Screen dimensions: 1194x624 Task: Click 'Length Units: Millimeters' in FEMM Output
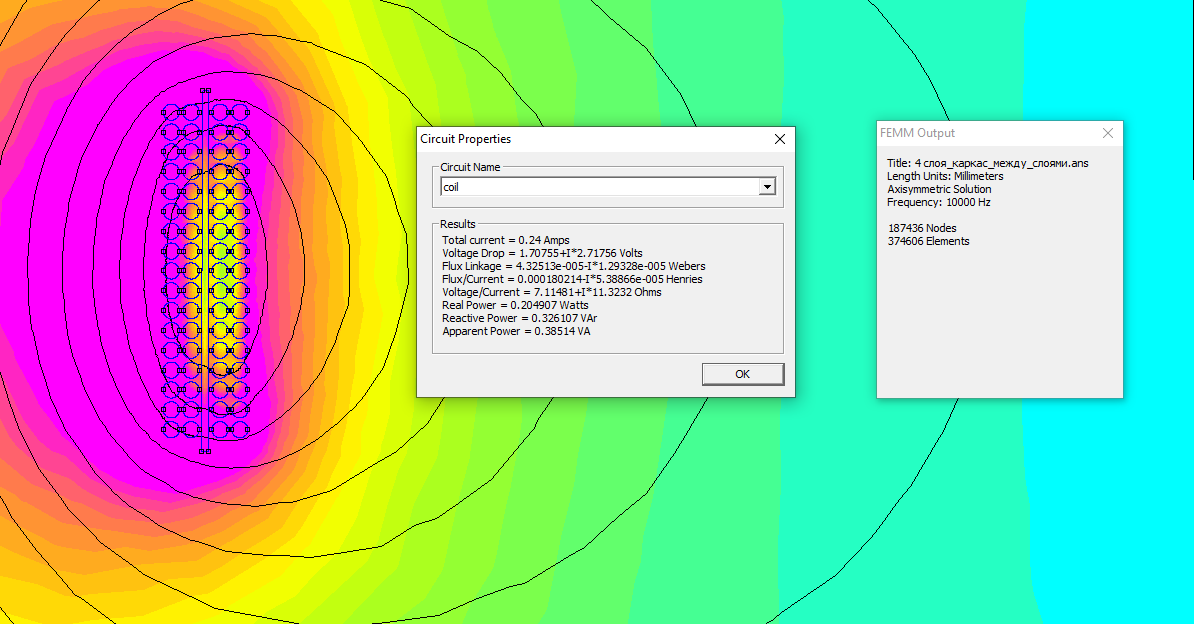945,176
